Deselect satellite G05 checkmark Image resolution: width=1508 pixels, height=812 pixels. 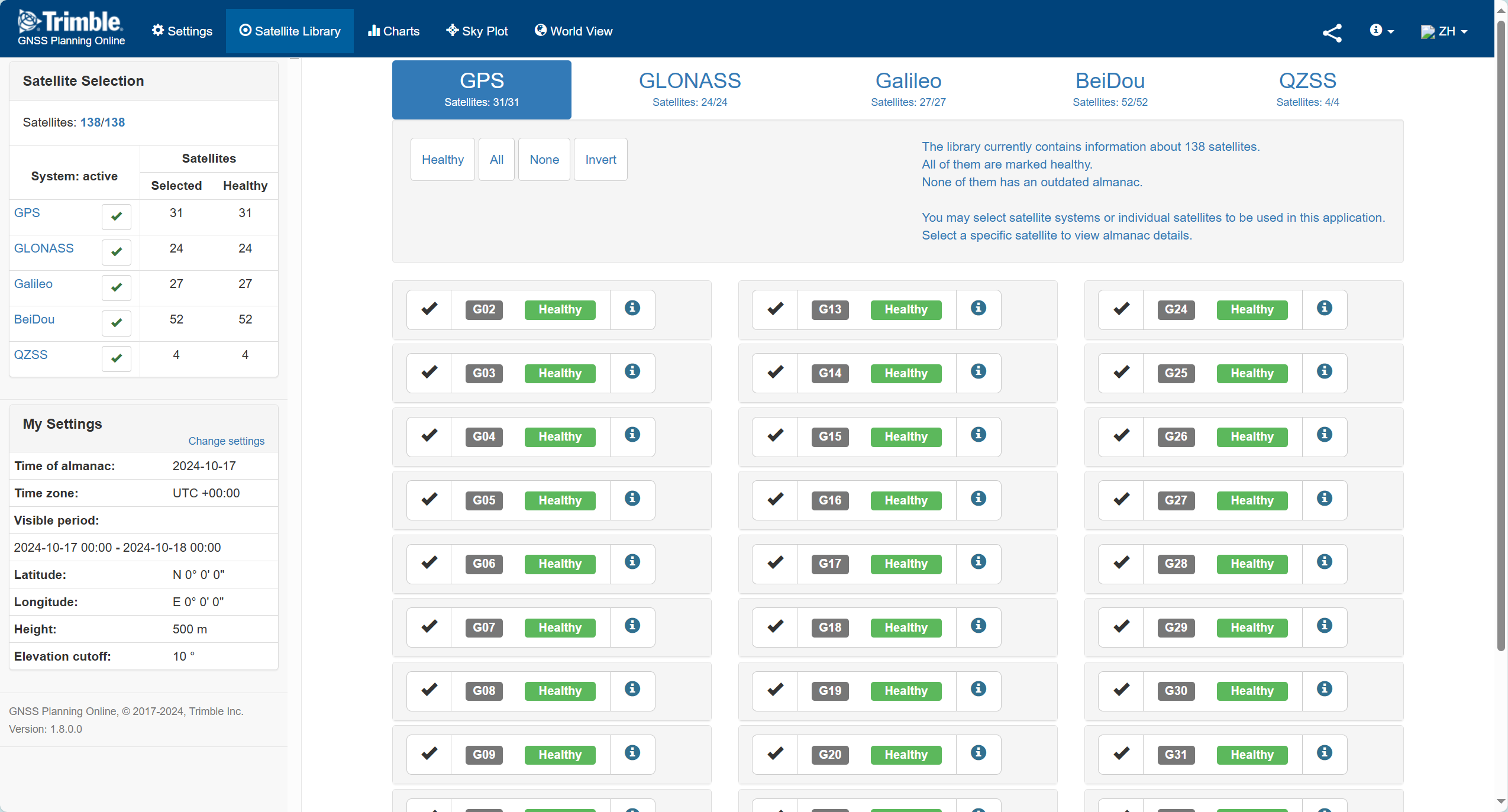[x=430, y=499]
